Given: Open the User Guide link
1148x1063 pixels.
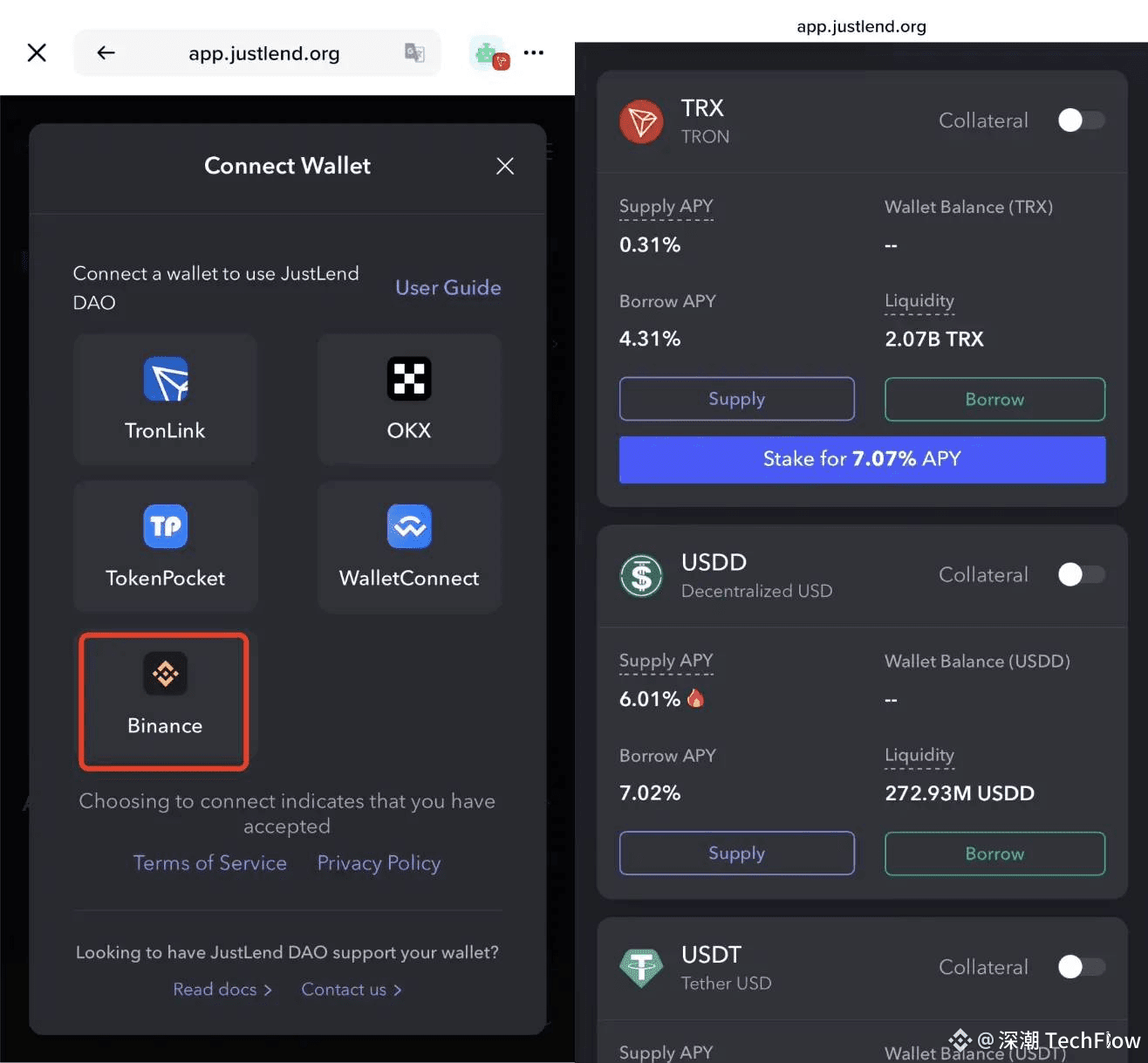Looking at the screenshot, I should (448, 287).
